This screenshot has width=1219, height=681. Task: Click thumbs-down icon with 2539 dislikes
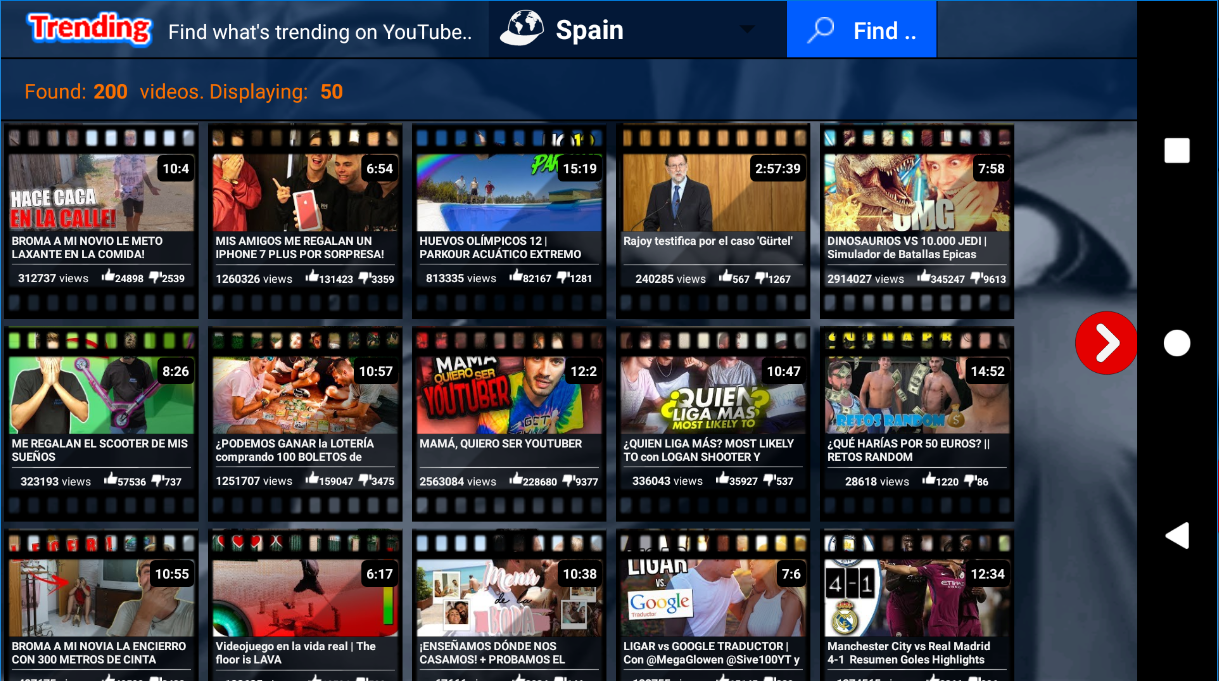click(x=155, y=277)
